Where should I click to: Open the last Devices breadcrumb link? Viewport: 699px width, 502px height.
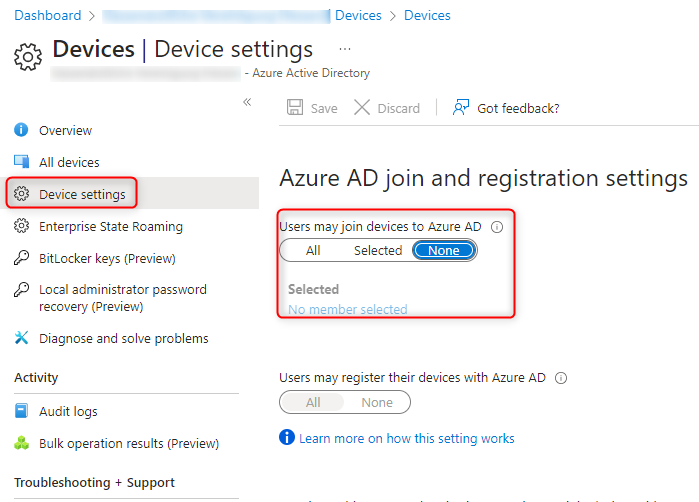coord(427,15)
